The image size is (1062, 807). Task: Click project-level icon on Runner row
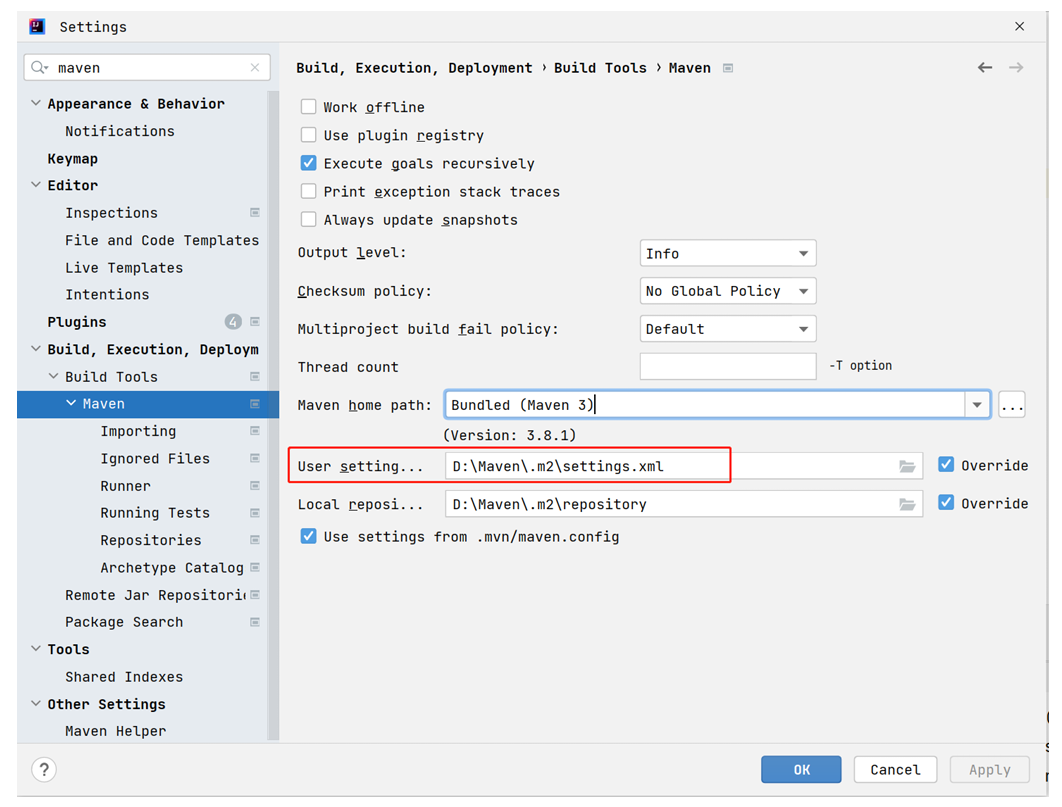tap(255, 485)
